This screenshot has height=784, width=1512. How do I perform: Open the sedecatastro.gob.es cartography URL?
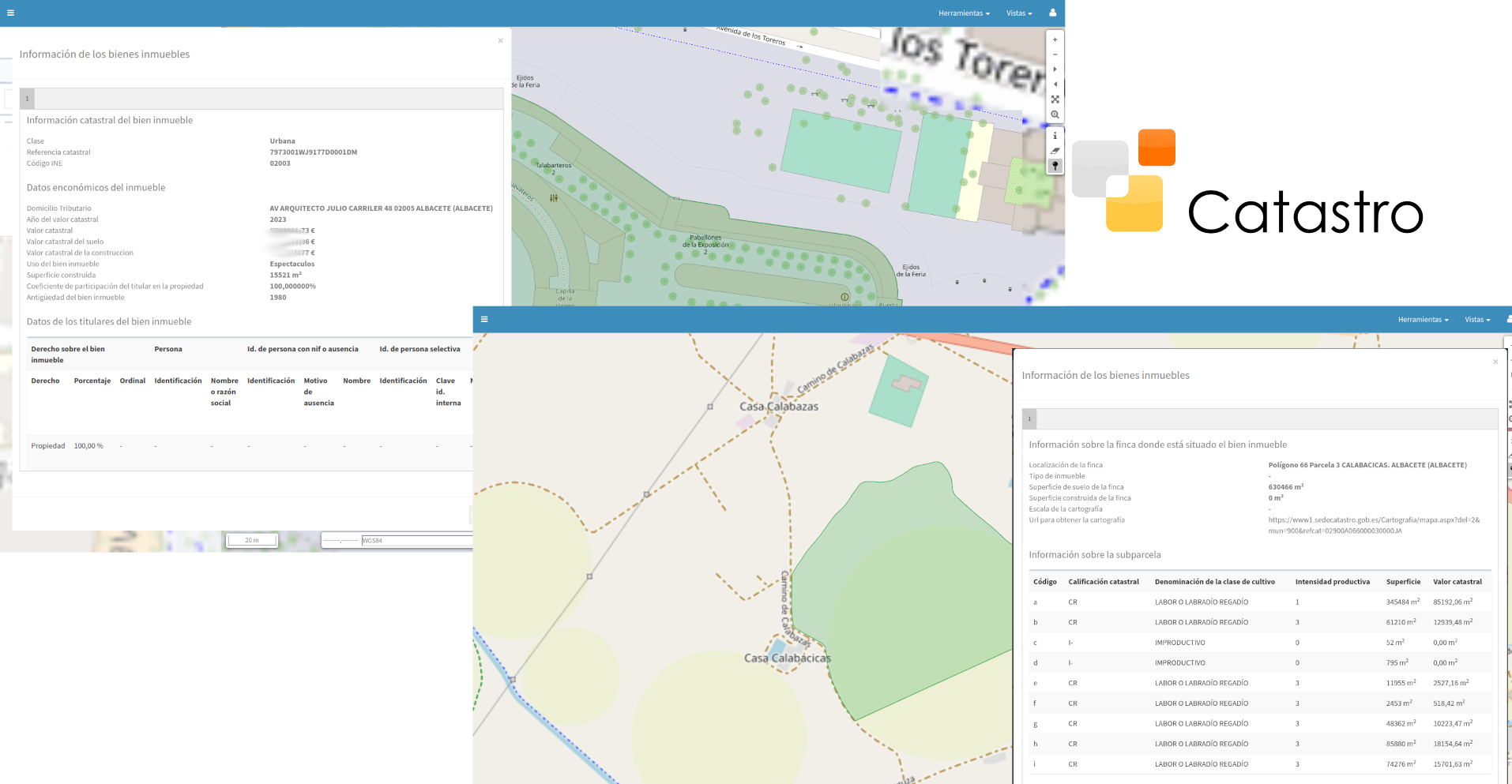click(1373, 525)
